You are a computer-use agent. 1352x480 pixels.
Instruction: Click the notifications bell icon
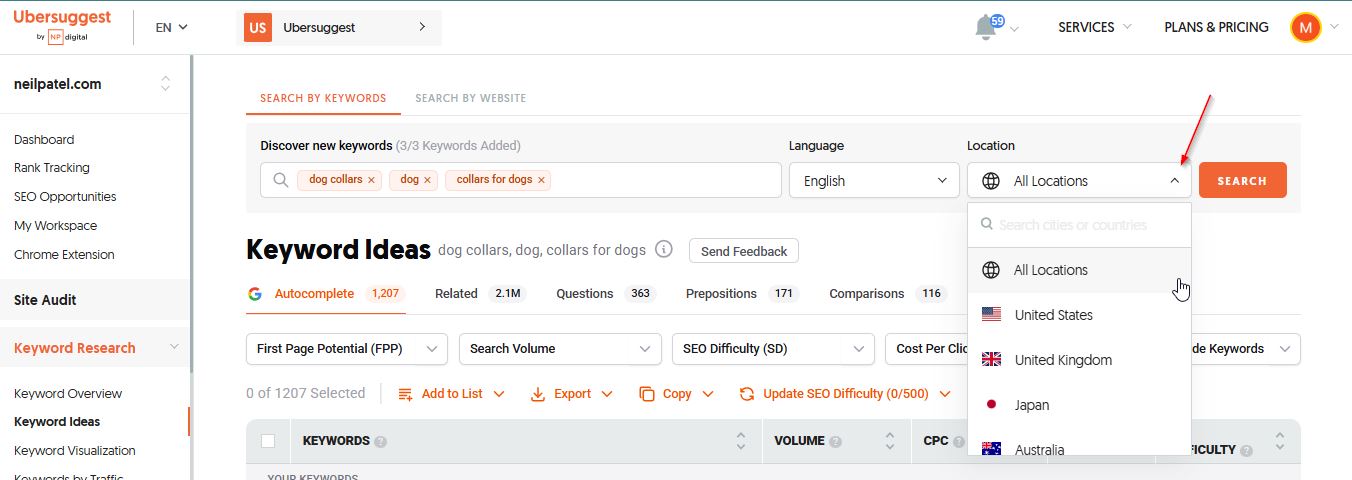click(x=986, y=28)
